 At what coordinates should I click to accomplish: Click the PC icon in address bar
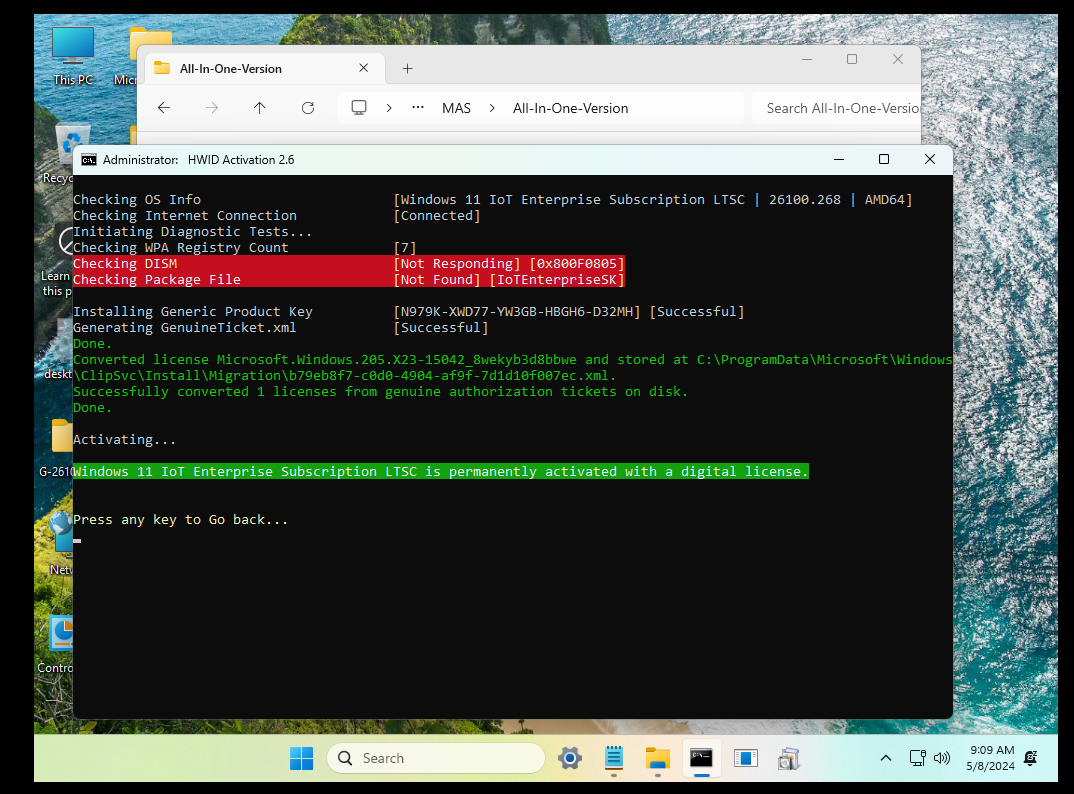click(359, 108)
